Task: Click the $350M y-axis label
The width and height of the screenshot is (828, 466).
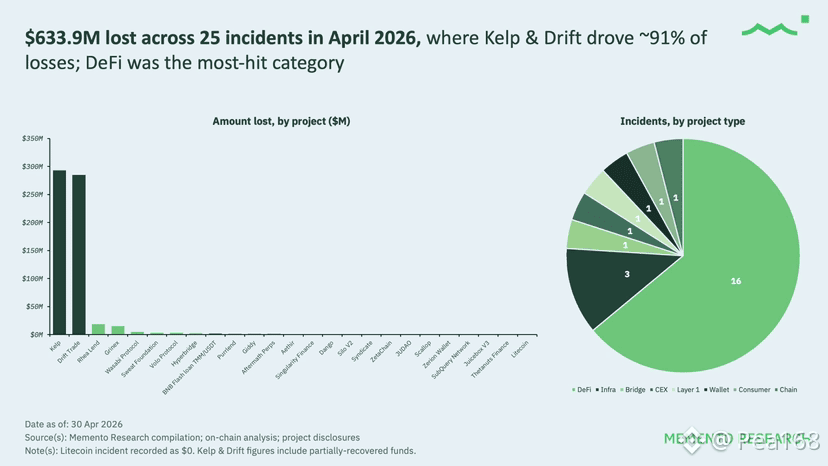Action: point(32,138)
